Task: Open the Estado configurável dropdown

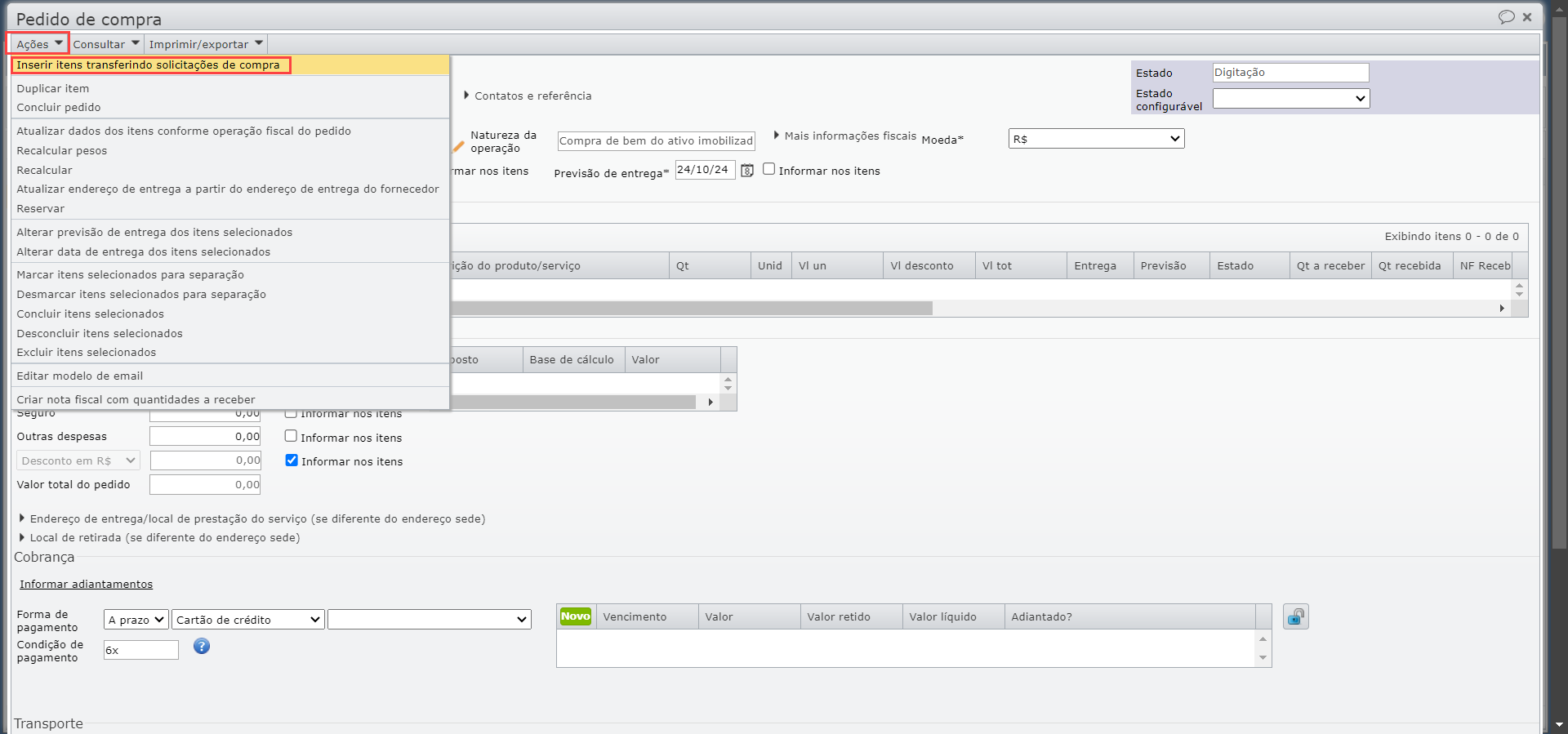Action: pyautogui.click(x=1290, y=98)
